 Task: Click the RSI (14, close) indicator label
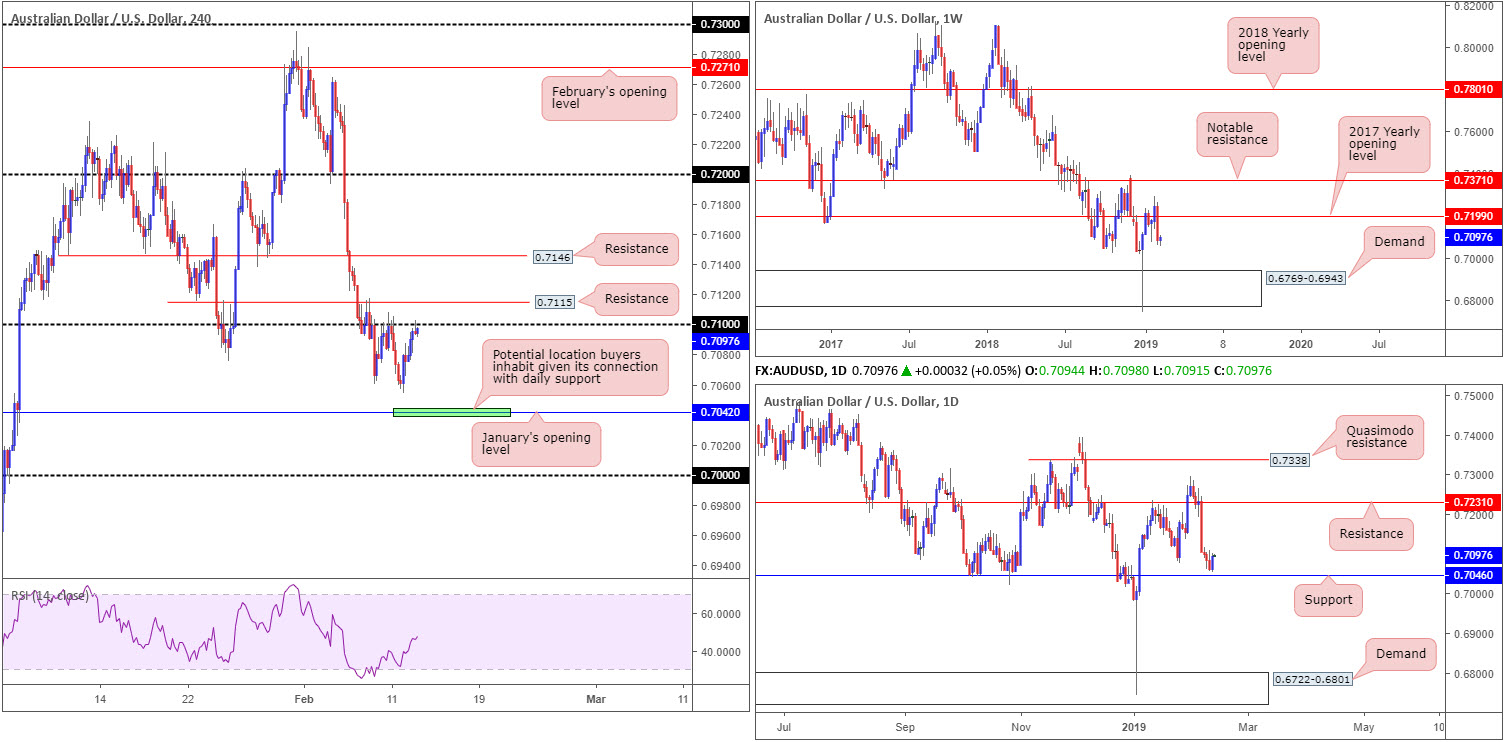coord(50,596)
